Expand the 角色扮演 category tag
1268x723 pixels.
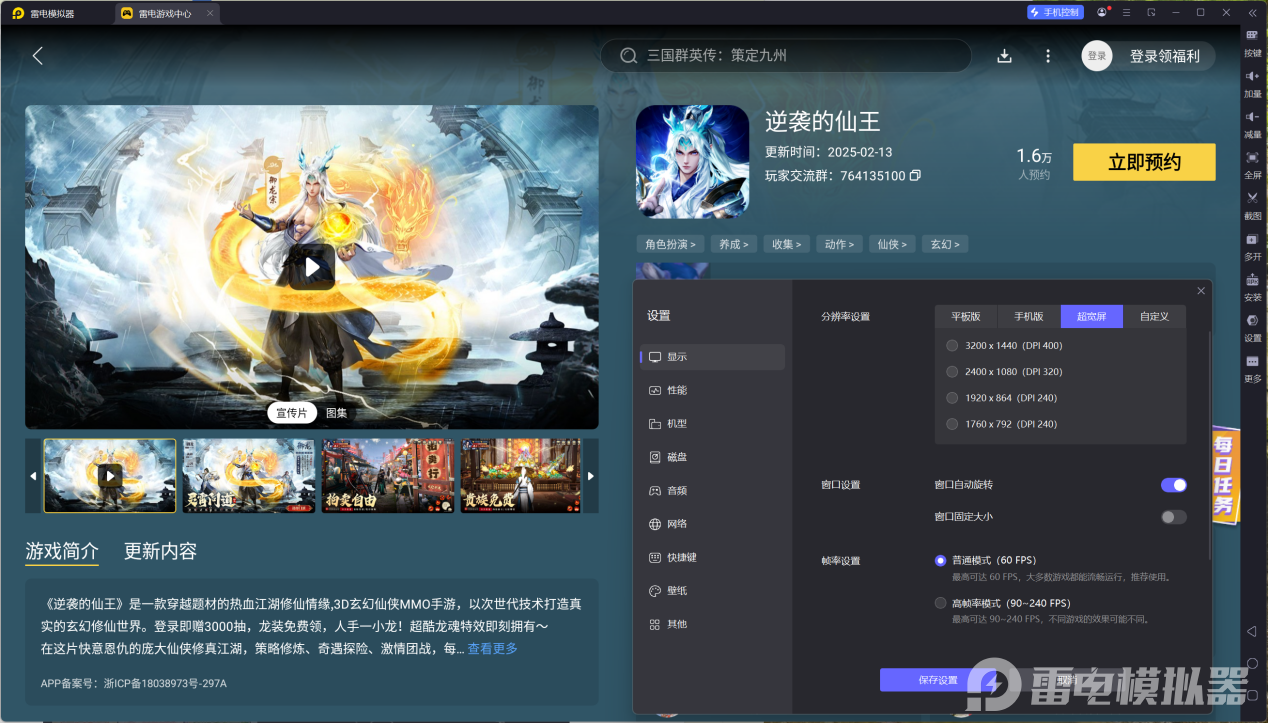[x=670, y=243]
